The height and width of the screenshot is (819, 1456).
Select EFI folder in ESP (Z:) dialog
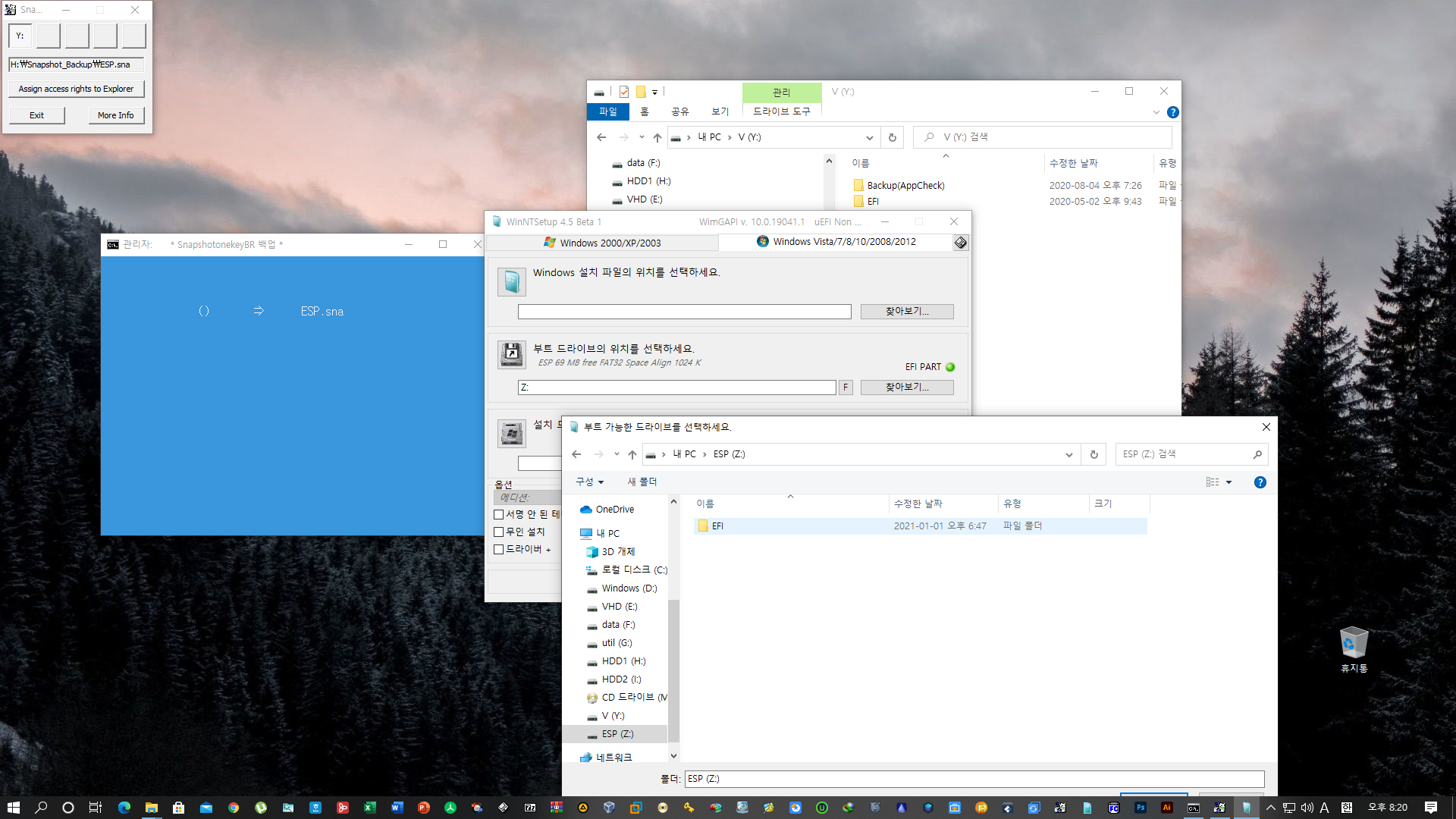pos(920,526)
